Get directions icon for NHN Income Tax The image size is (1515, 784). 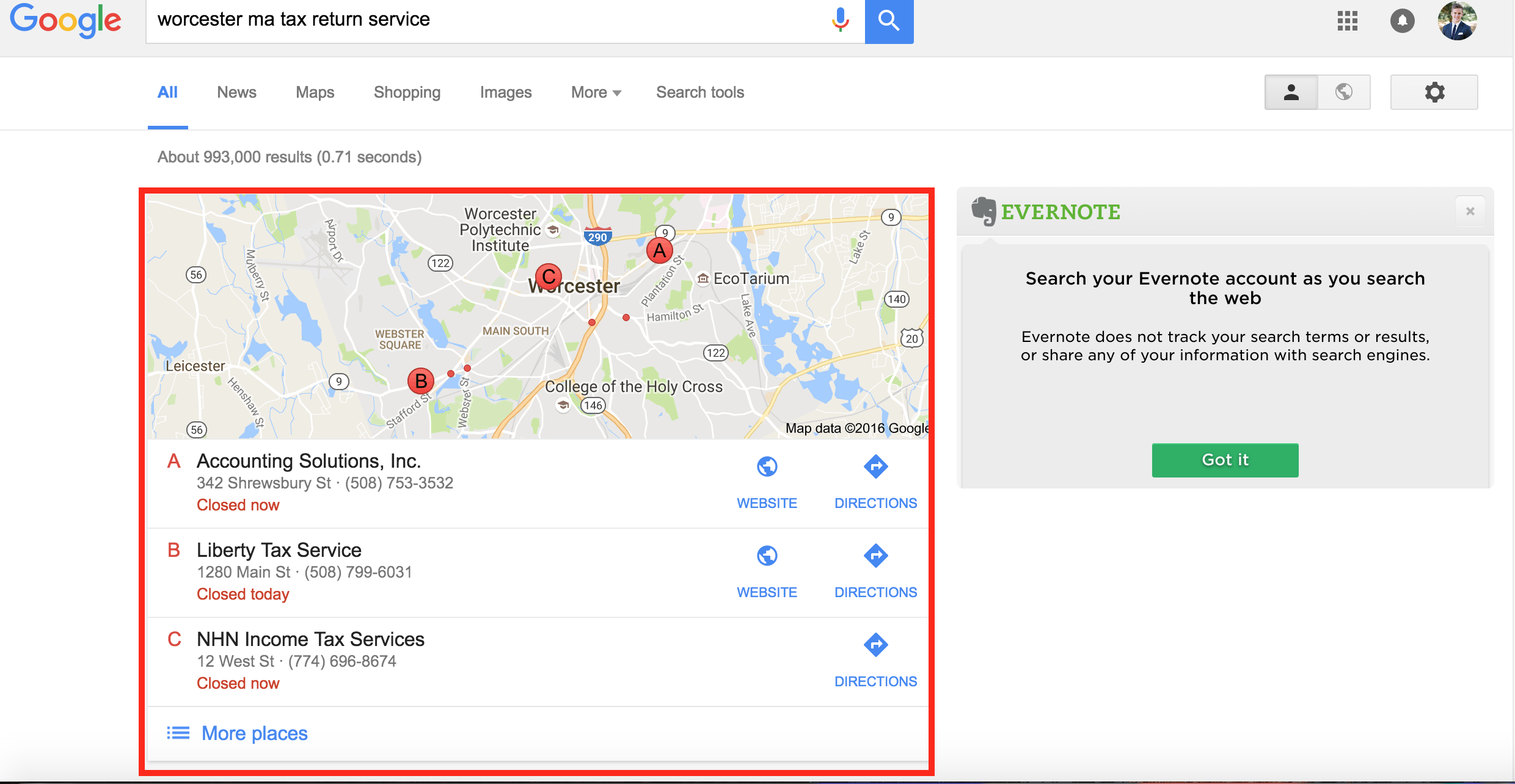pos(876,645)
